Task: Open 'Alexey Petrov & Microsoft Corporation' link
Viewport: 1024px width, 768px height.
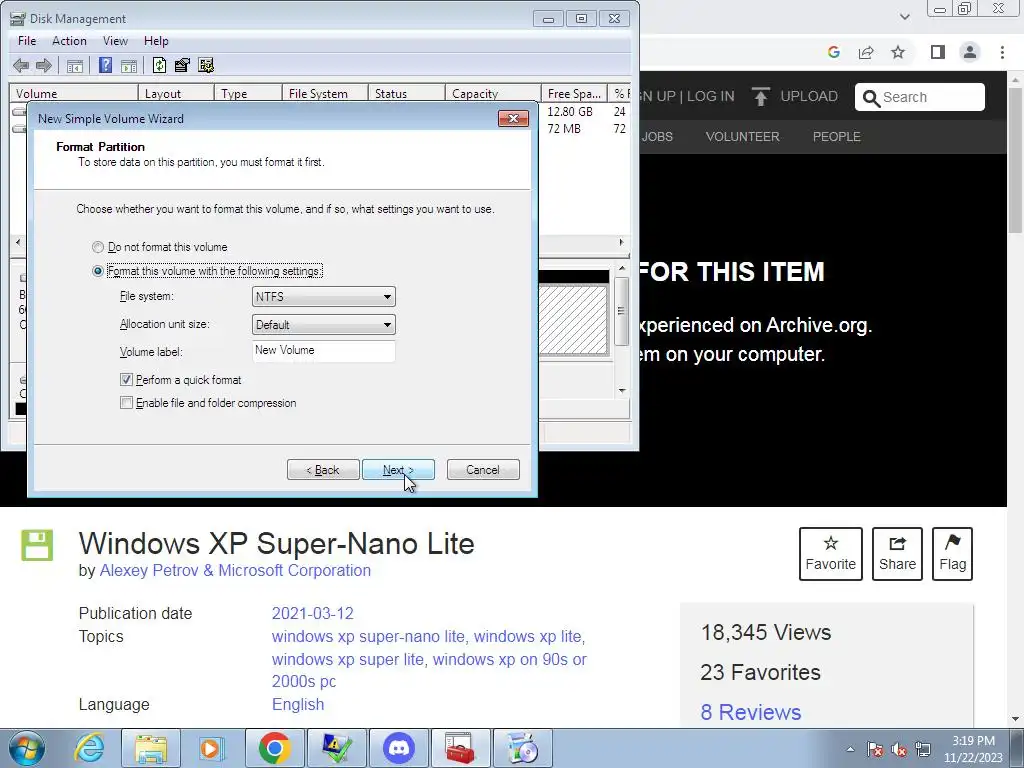Action: pyautogui.click(x=235, y=570)
